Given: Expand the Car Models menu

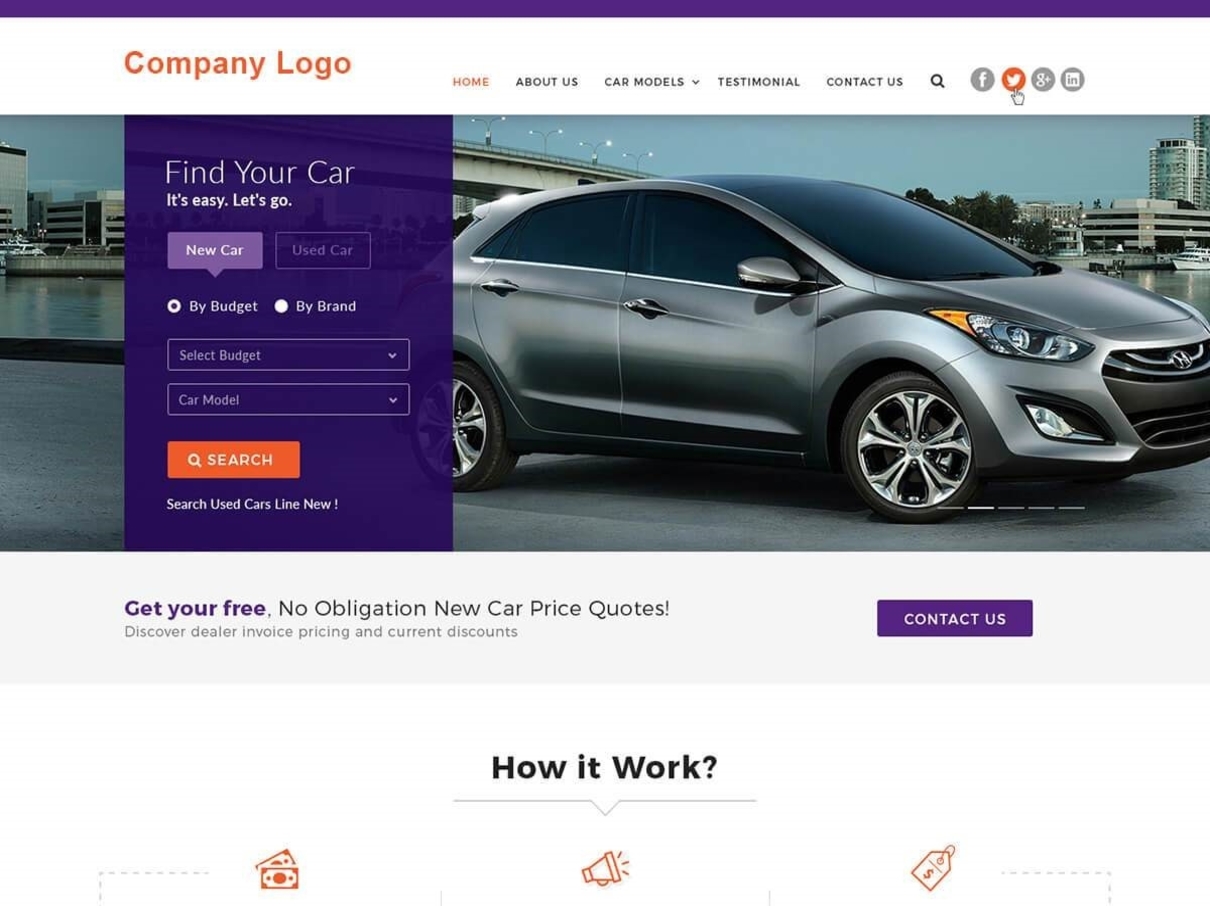Looking at the screenshot, I should [x=652, y=82].
